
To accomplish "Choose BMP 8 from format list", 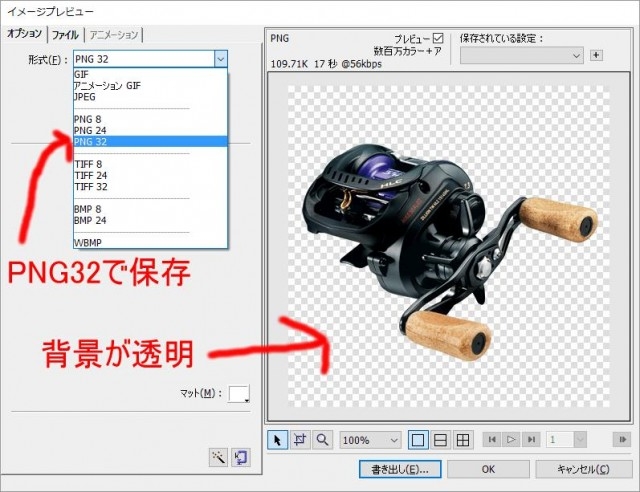I will [150, 209].
